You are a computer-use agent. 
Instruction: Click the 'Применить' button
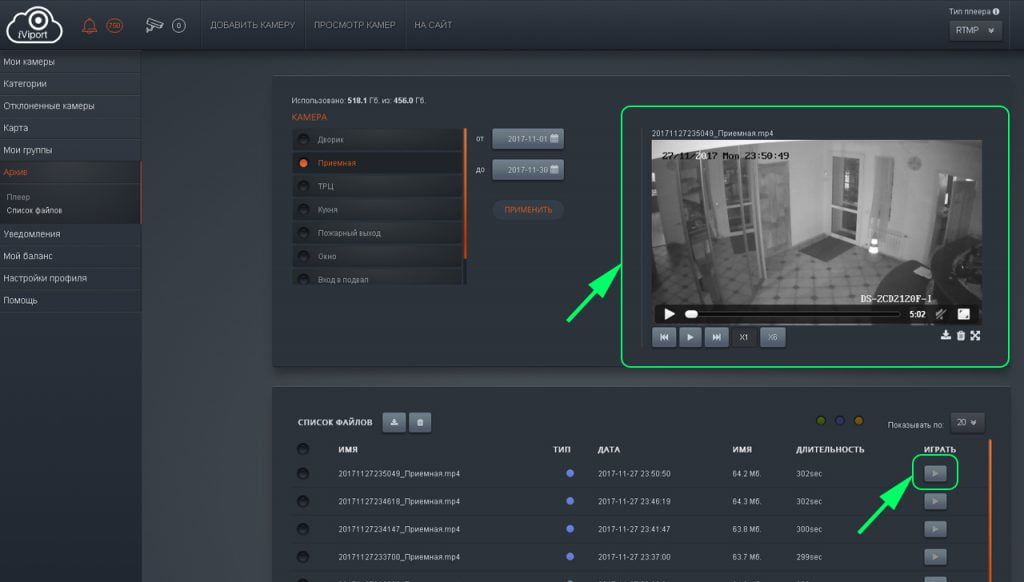point(528,210)
